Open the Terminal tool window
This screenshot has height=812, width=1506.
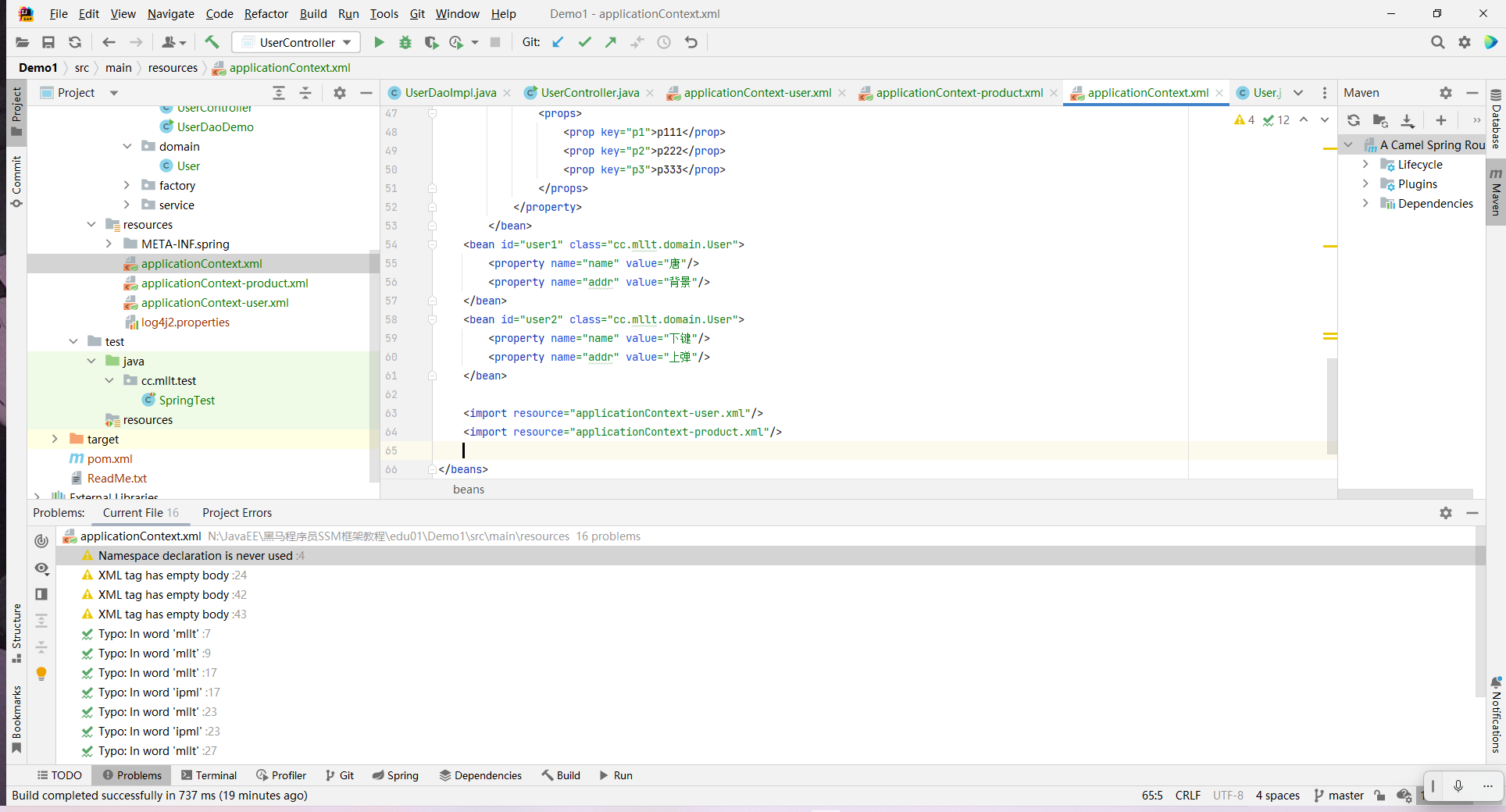click(x=209, y=775)
